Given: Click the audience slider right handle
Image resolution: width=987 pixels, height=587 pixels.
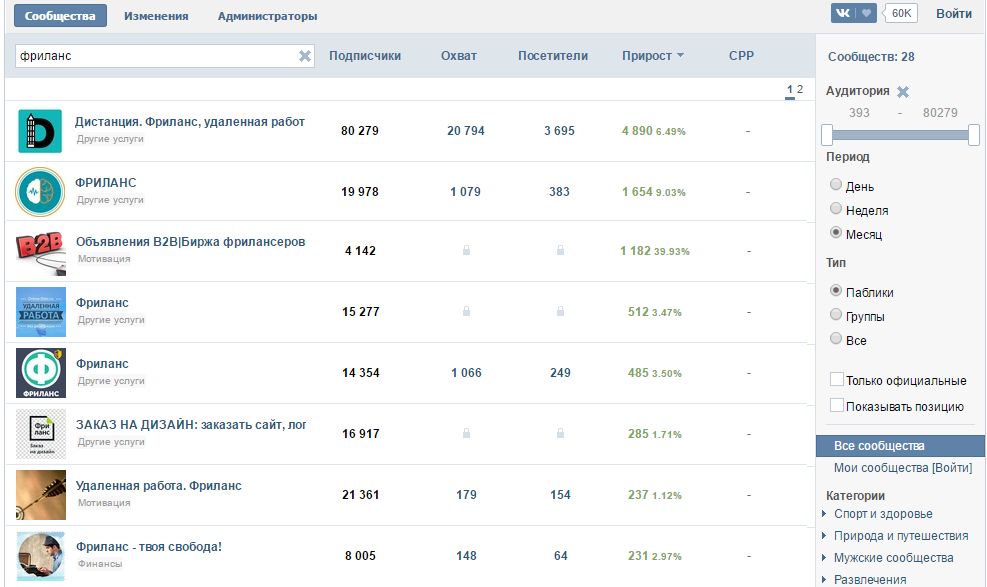Looking at the screenshot, I should (974, 135).
